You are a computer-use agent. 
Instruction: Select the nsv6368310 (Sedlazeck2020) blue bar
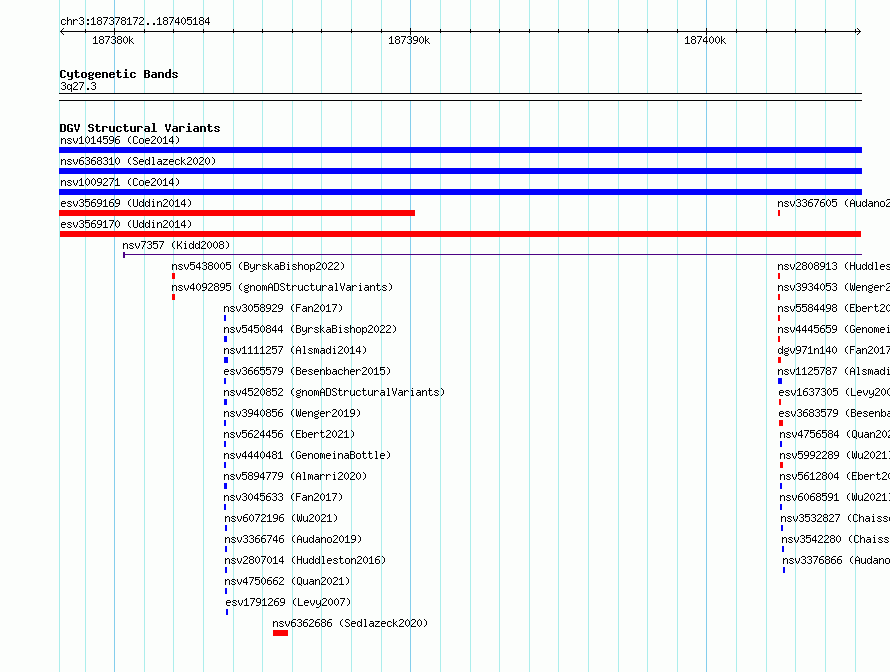(460, 171)
